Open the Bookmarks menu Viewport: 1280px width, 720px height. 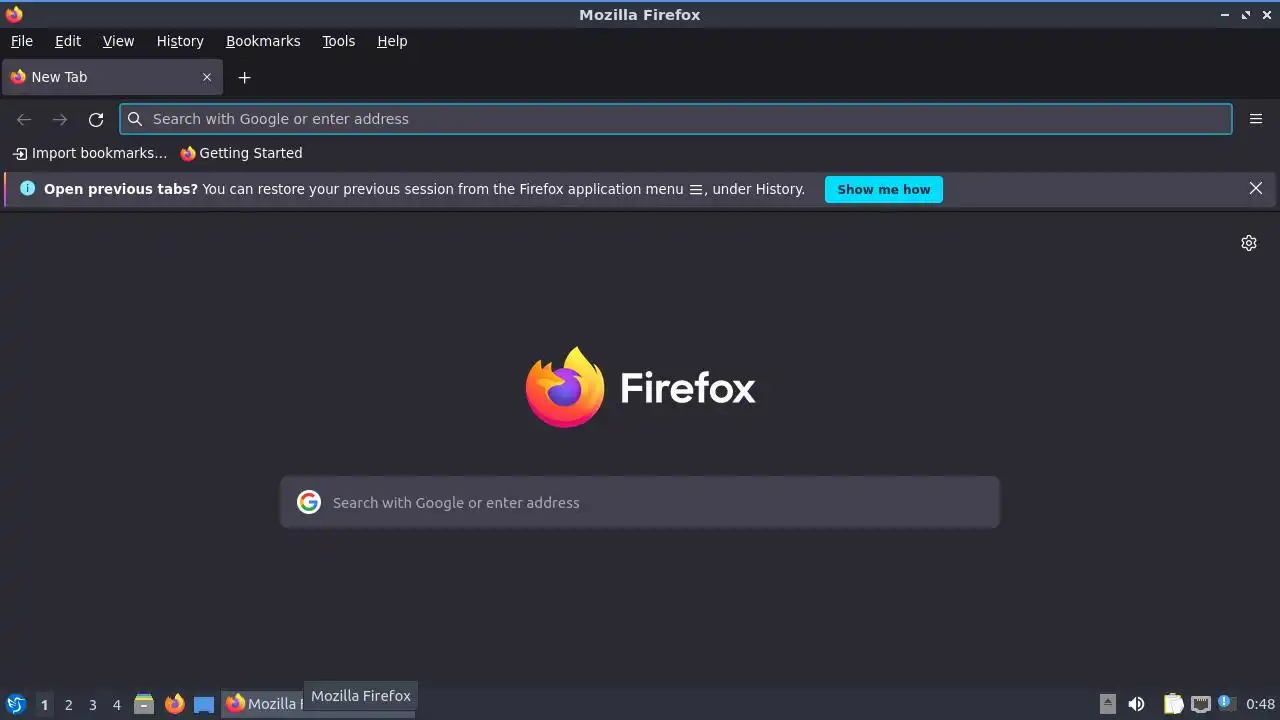tap(263, 41)
